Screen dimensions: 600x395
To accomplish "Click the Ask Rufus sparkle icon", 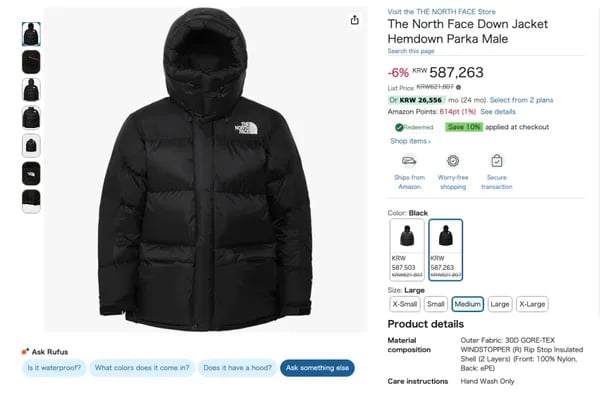I will click(25, 351).
